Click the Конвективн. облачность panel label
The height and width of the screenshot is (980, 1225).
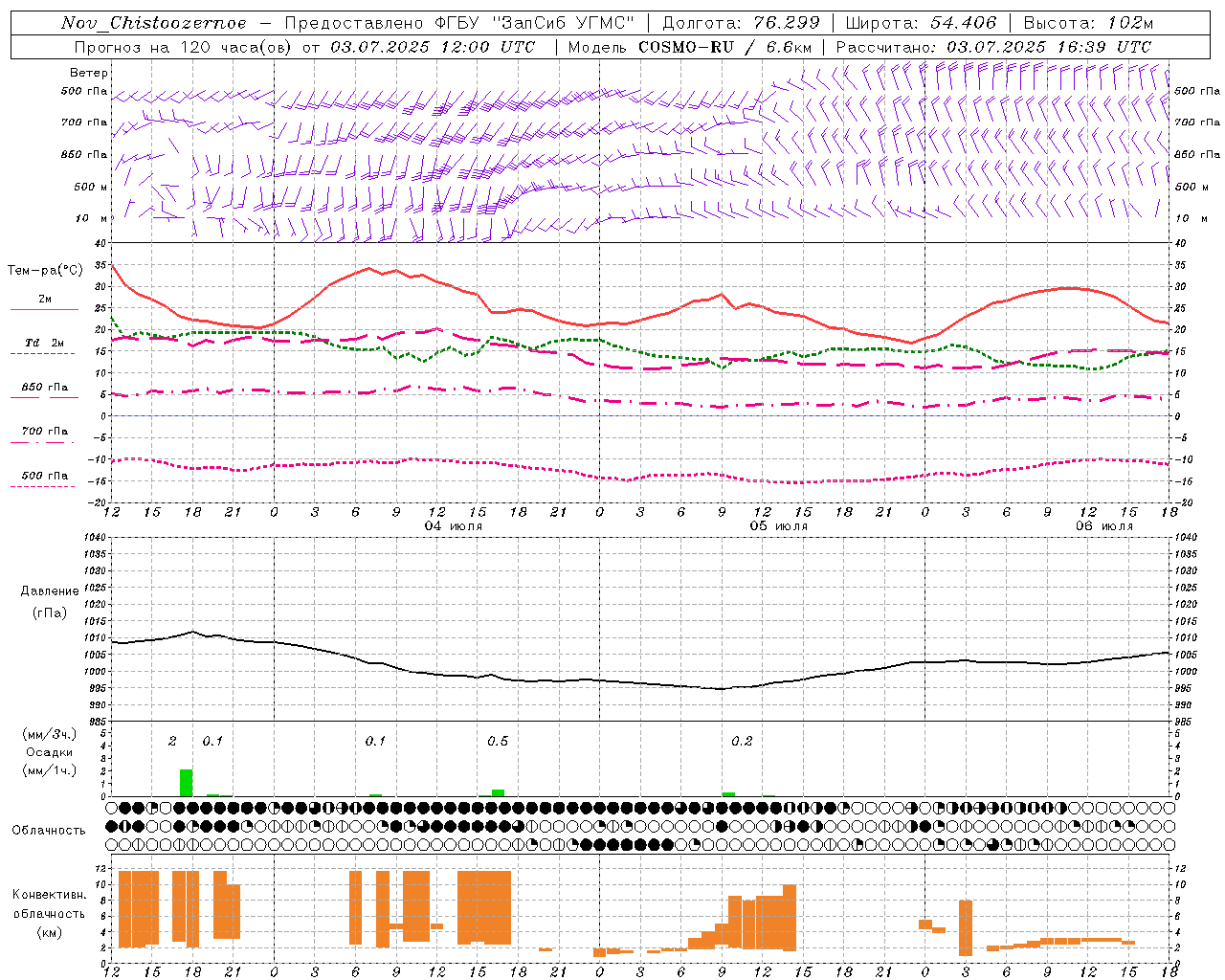pos(49,903)
